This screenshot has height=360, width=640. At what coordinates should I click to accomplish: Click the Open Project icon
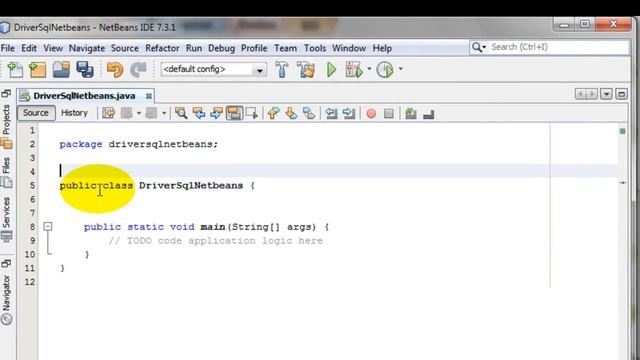click(61, 69)
